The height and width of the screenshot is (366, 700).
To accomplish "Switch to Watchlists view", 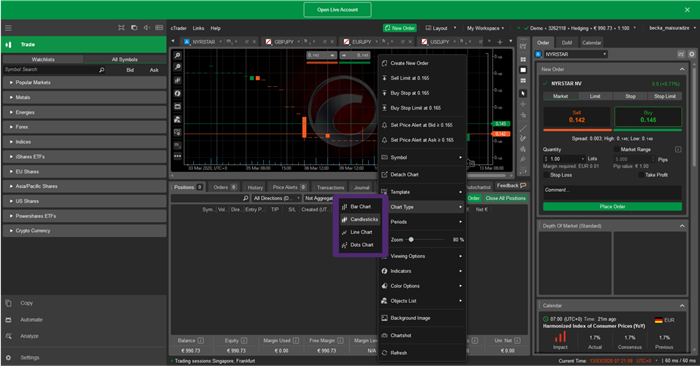I will pyautogui.click(x=43, y=59).
